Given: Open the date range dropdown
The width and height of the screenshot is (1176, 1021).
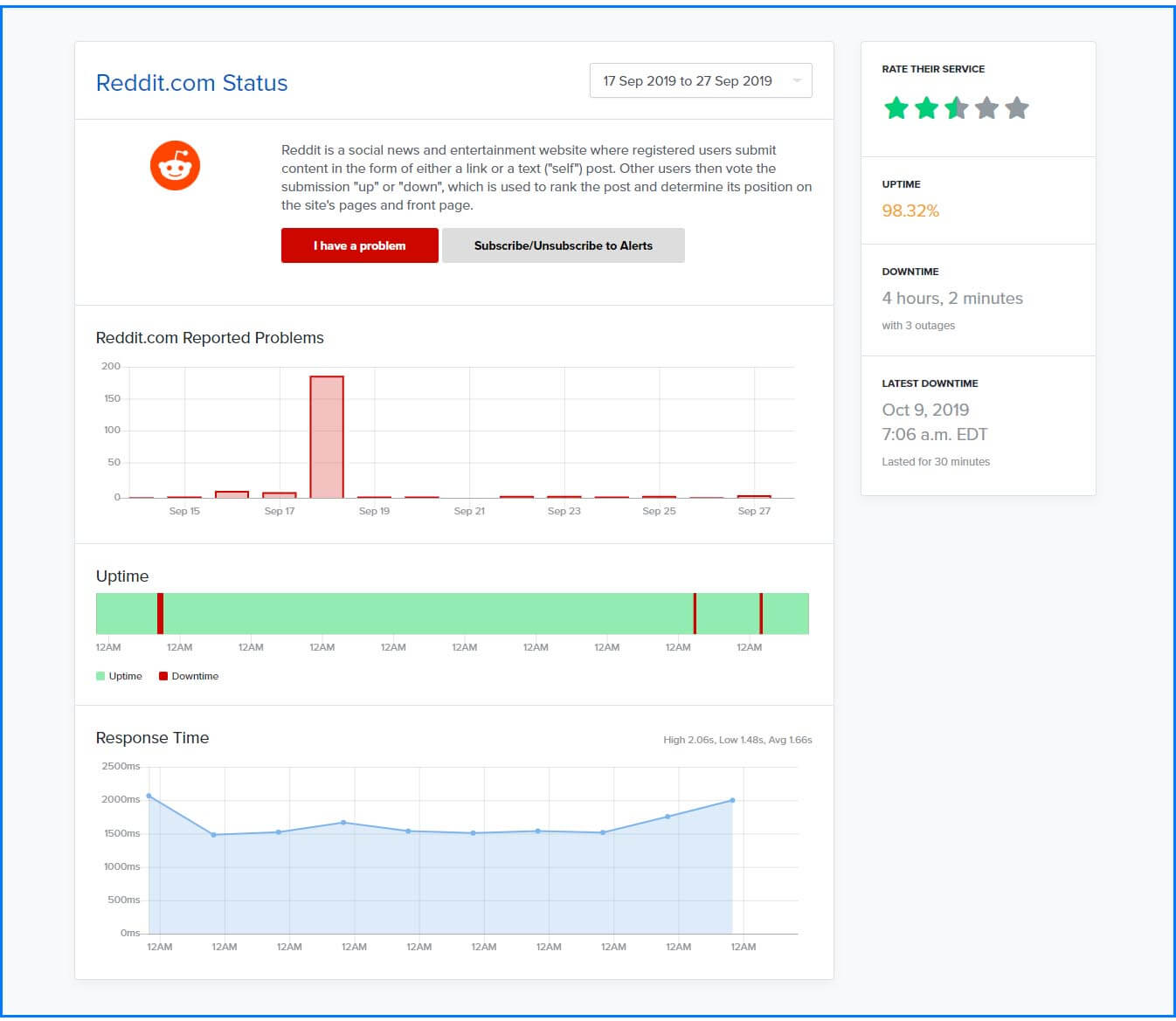Looking at the screenshot, I should point(701,80).
